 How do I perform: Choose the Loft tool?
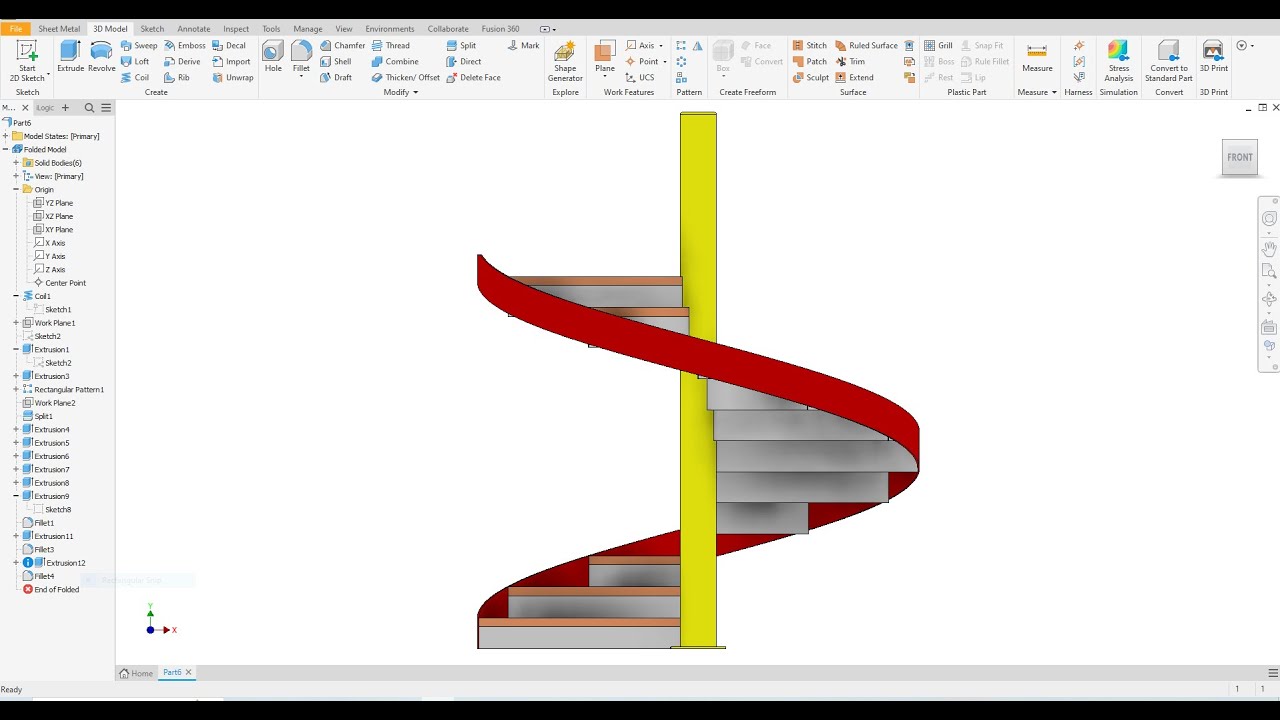click(135, 61)
